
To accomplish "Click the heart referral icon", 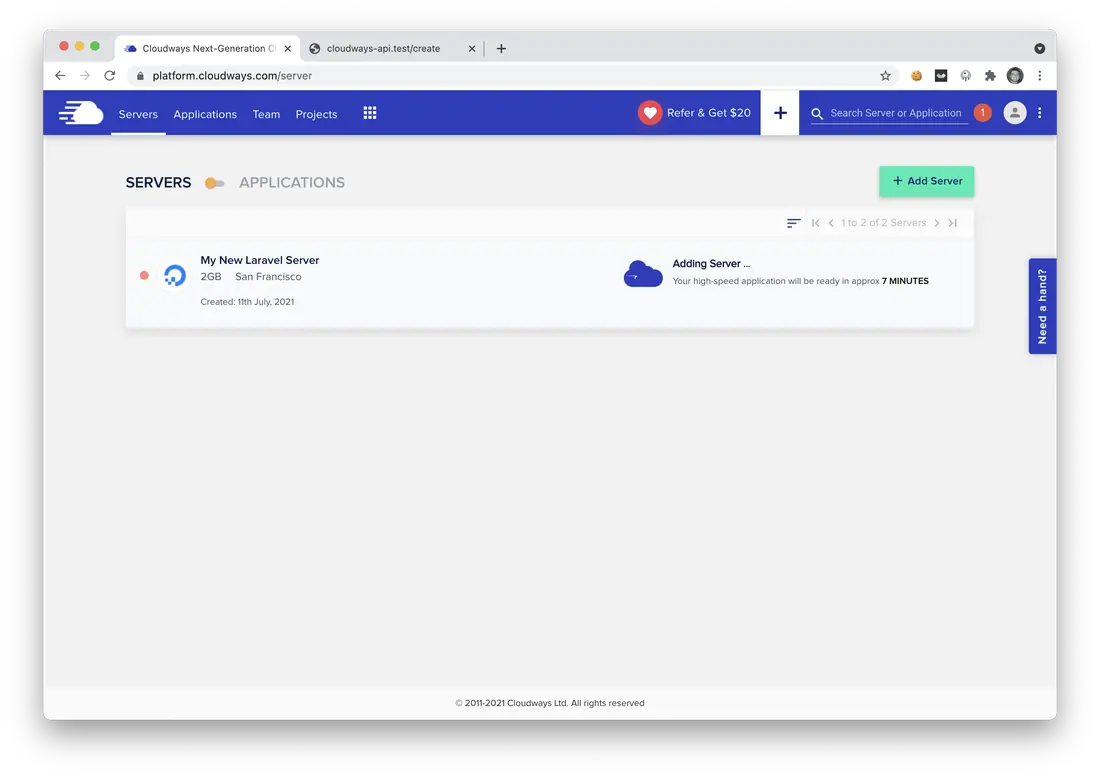I will pyautogui.click(x=650, y=113).
